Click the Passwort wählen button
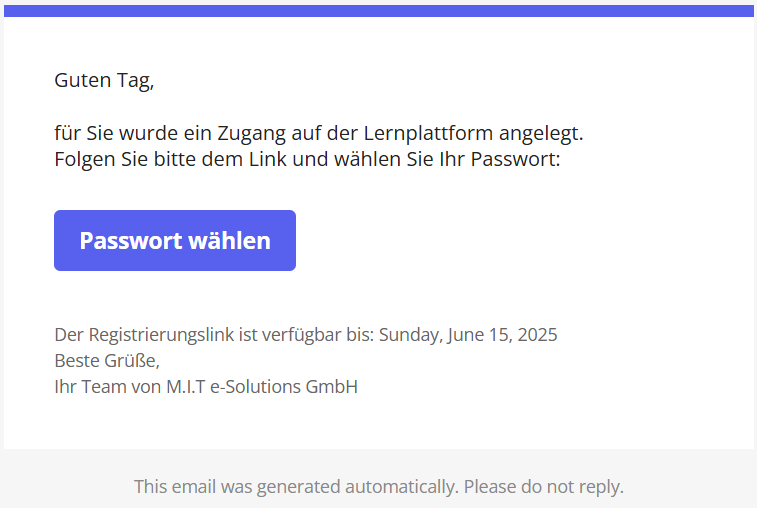This screenshot has height=508, width=757. tap(175, 240)
